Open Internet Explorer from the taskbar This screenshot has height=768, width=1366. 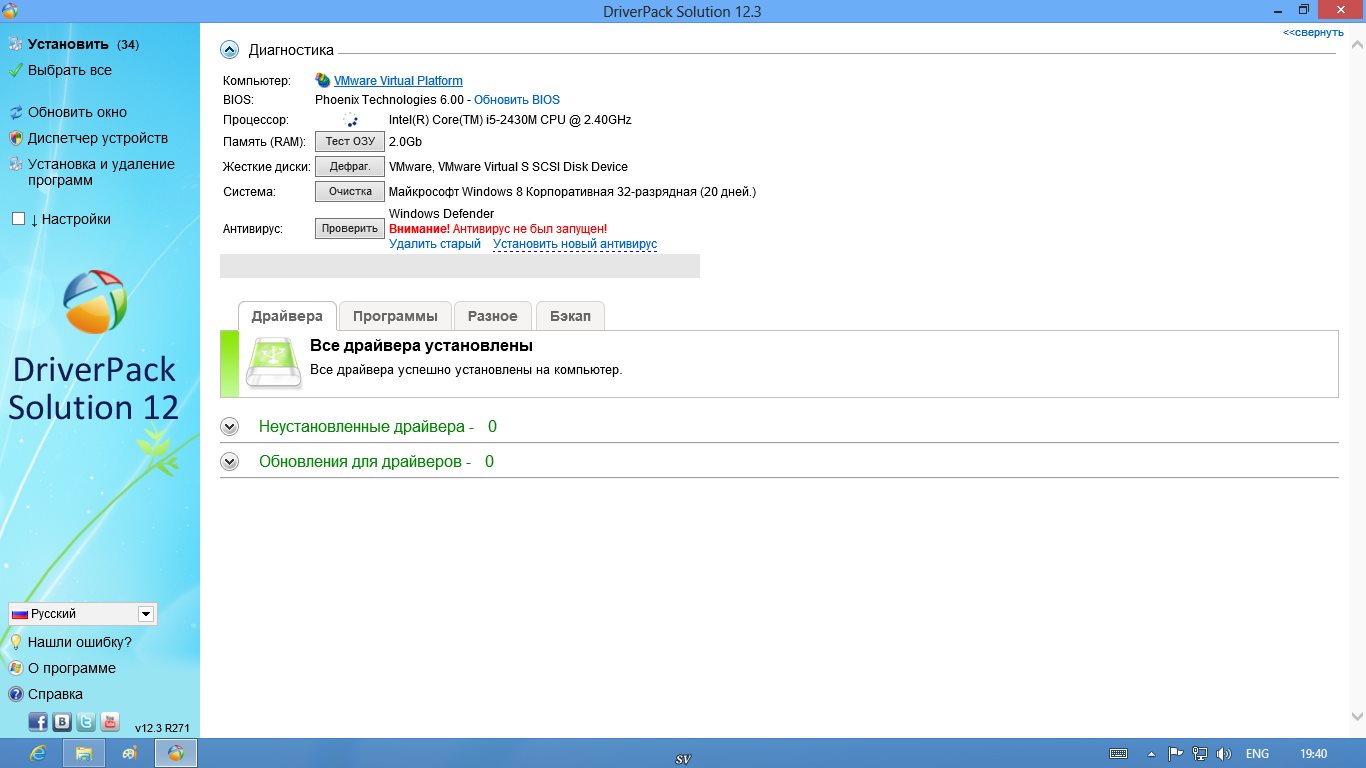click(38, 753)
